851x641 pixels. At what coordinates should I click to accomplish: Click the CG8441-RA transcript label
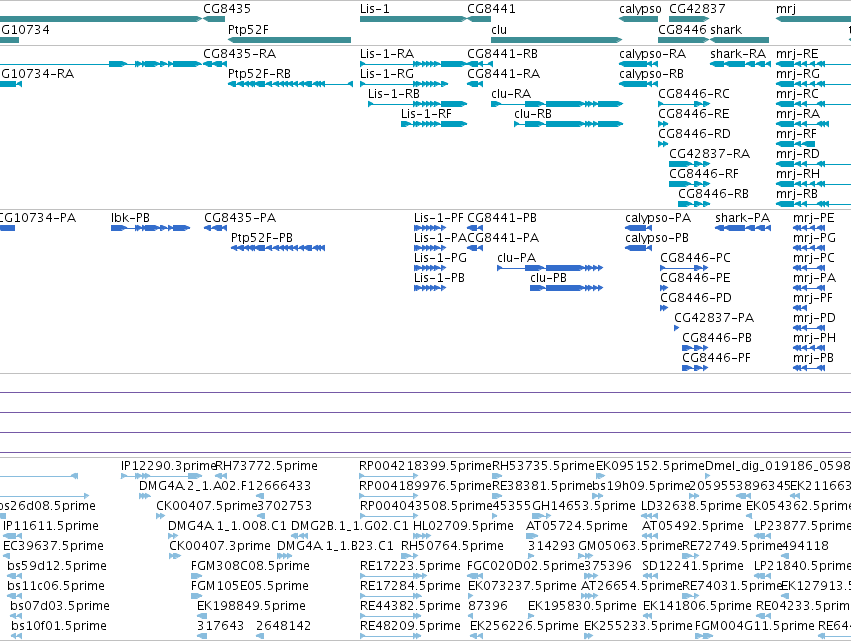504,74
